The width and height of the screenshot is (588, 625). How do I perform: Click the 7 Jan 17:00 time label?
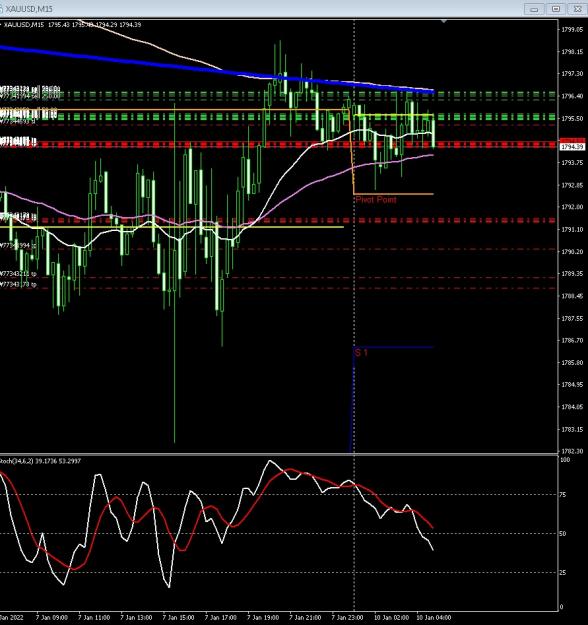[221, 618]
